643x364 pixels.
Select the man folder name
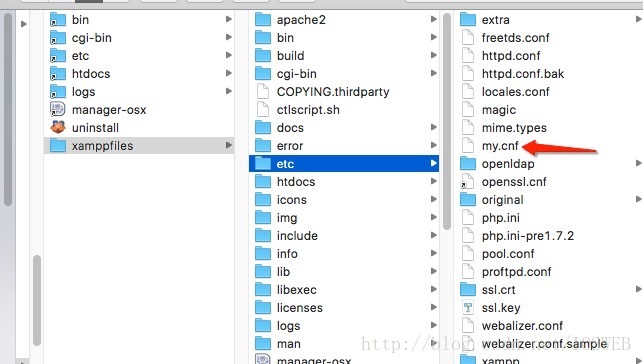coord(289,344)
